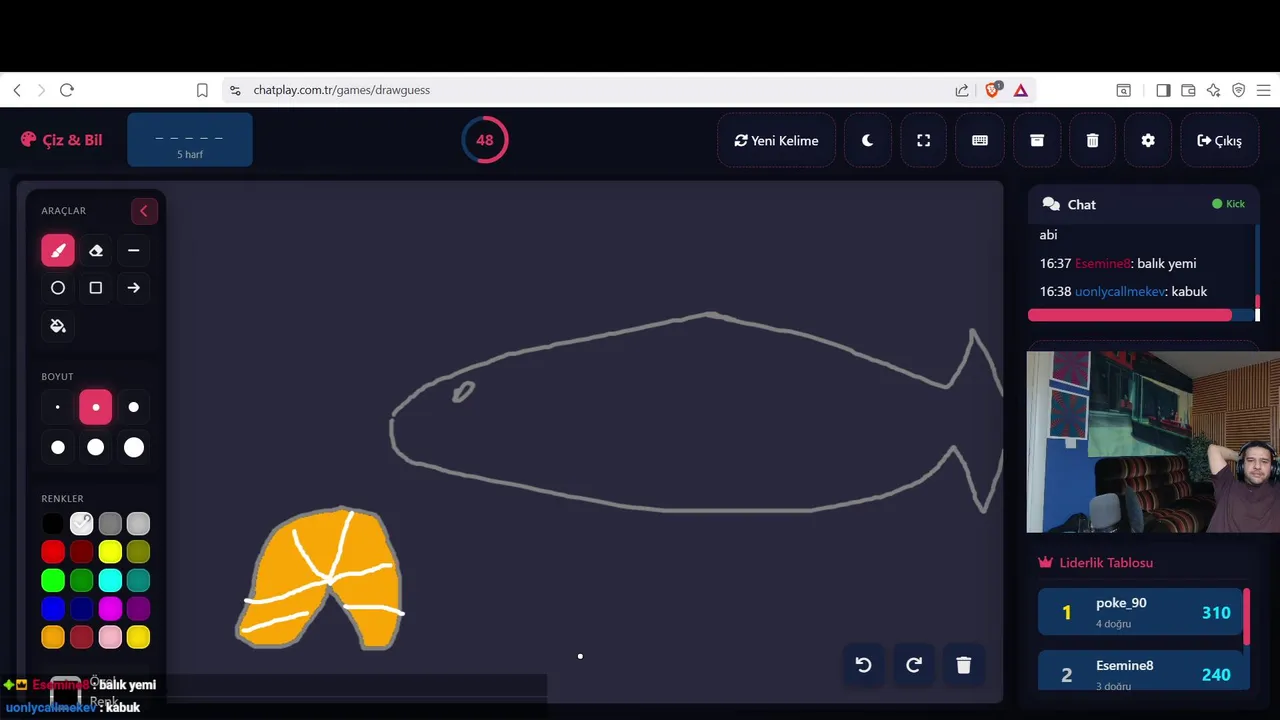The image size is (1280, 720).
Task: Click the browser share icon
Action: 962,90
